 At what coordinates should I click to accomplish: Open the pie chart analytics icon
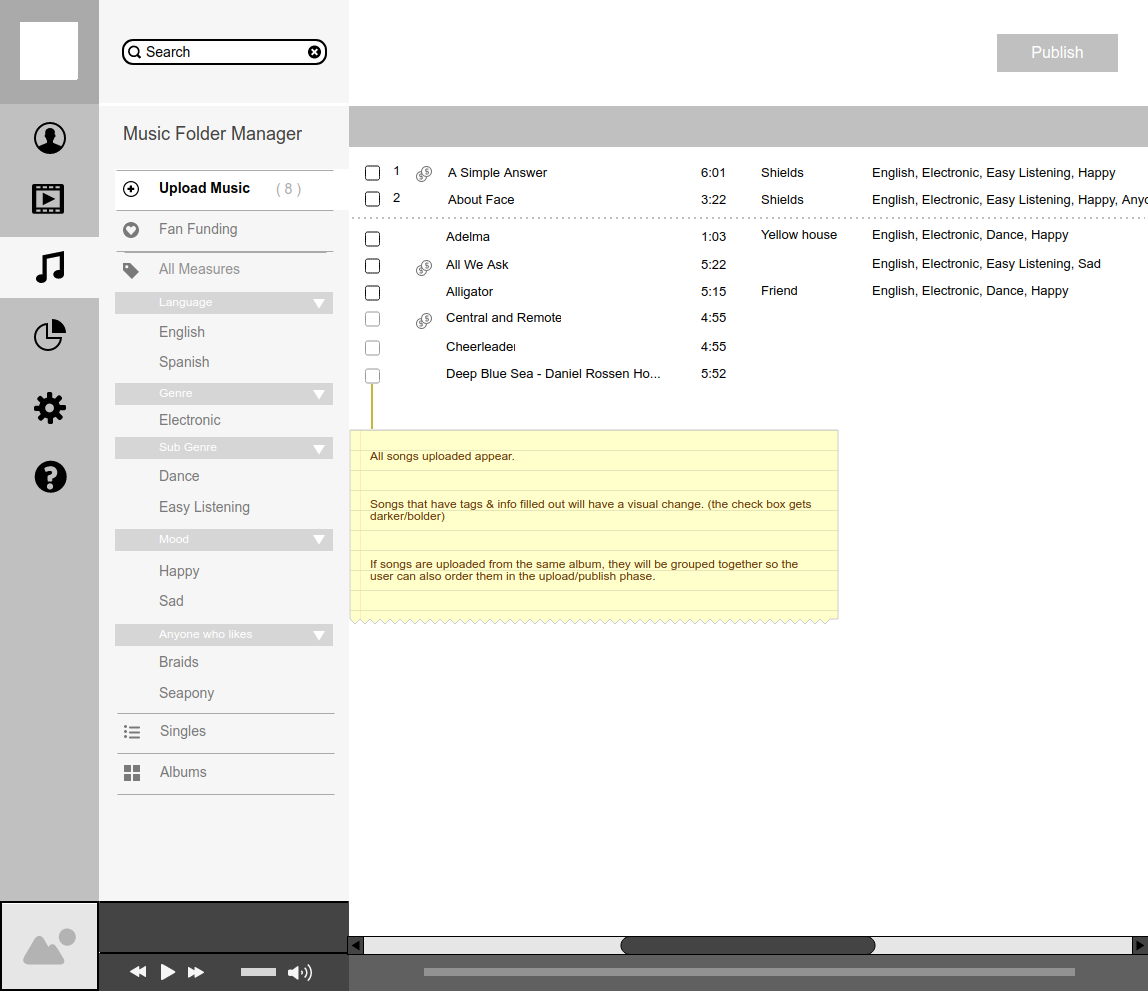[x=50, y=335]
